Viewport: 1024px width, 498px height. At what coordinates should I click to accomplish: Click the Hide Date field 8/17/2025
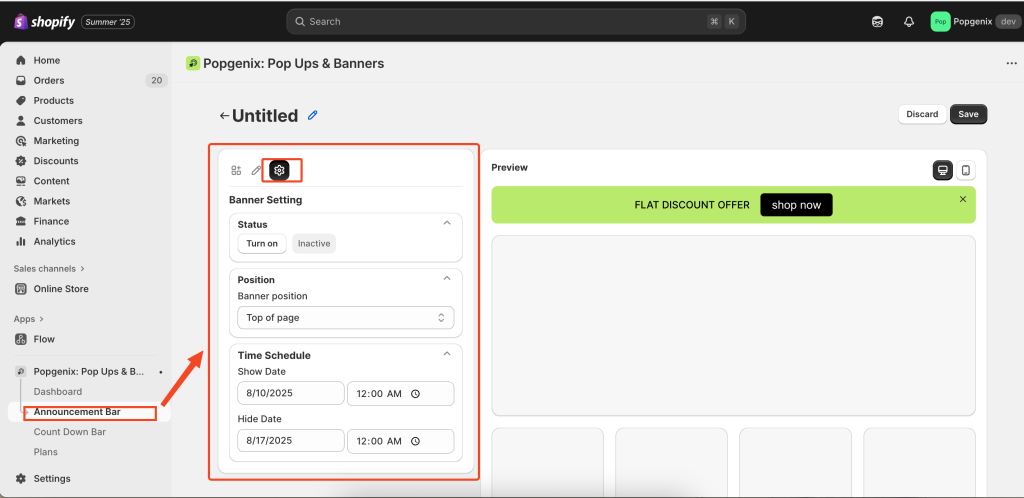click(x=291, y=441)
